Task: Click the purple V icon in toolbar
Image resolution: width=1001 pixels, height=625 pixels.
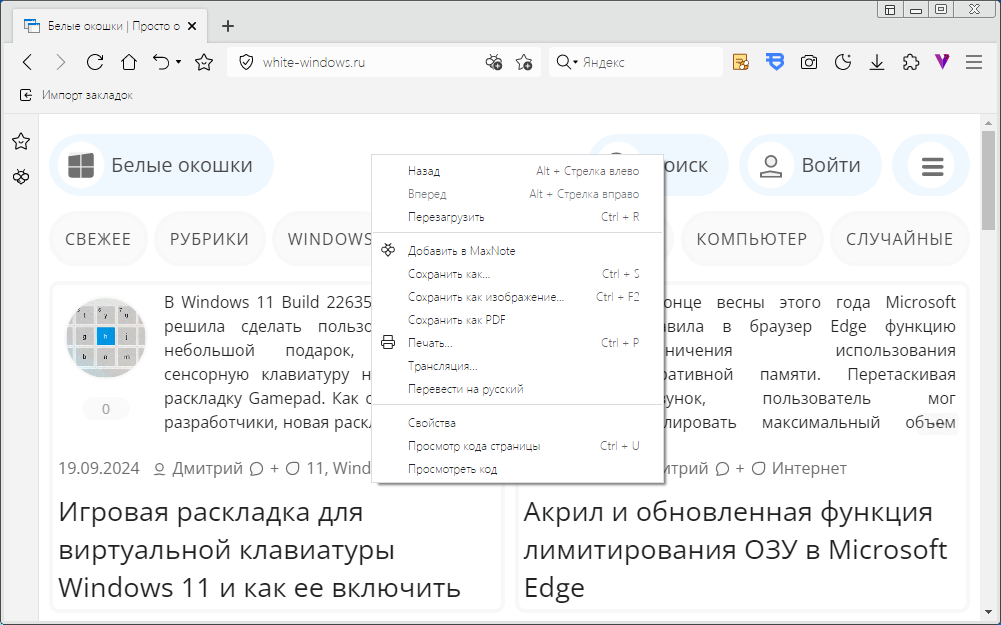Action: point(942,61)
